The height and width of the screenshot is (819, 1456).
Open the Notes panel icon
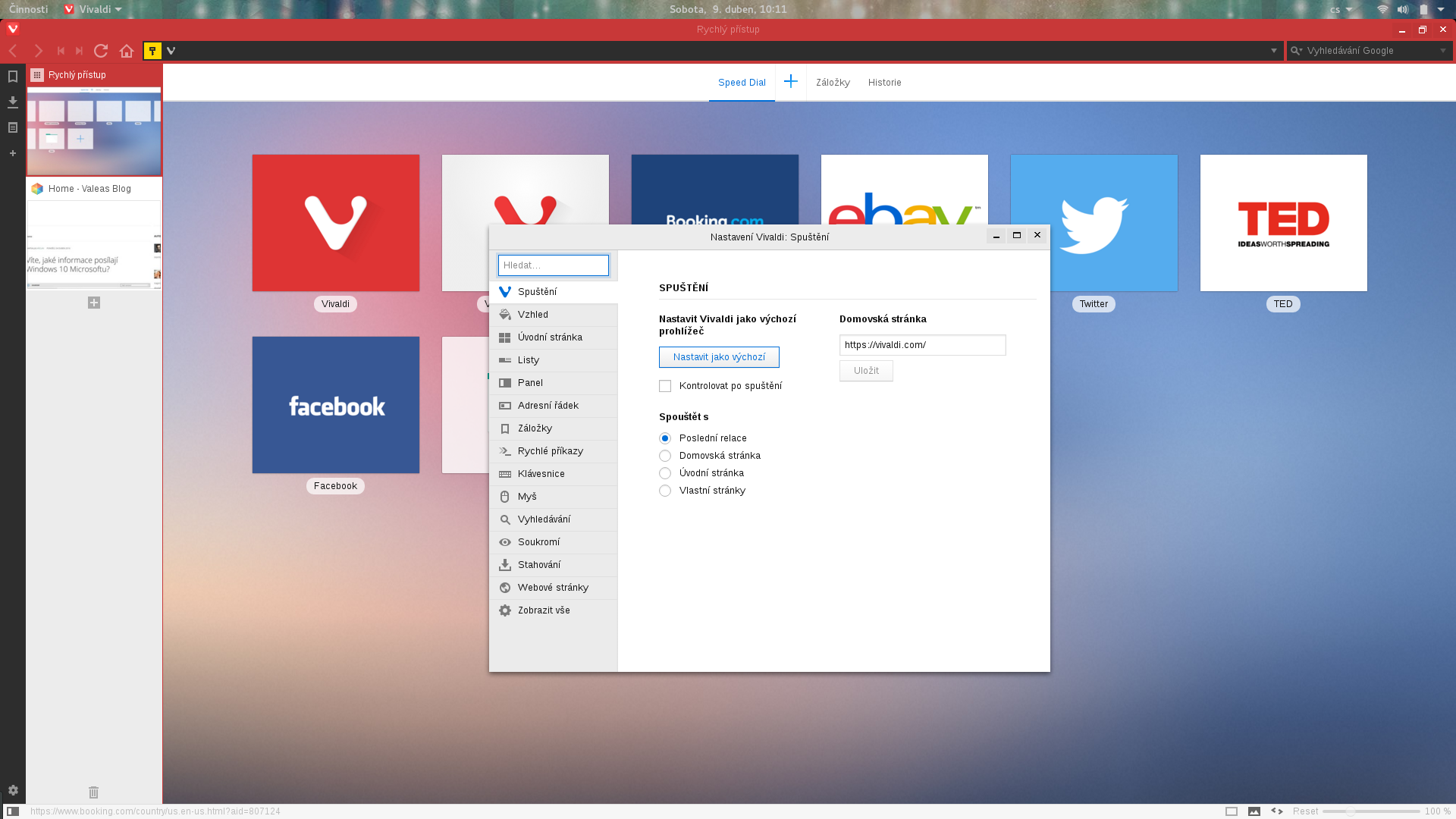coord(13,127)
